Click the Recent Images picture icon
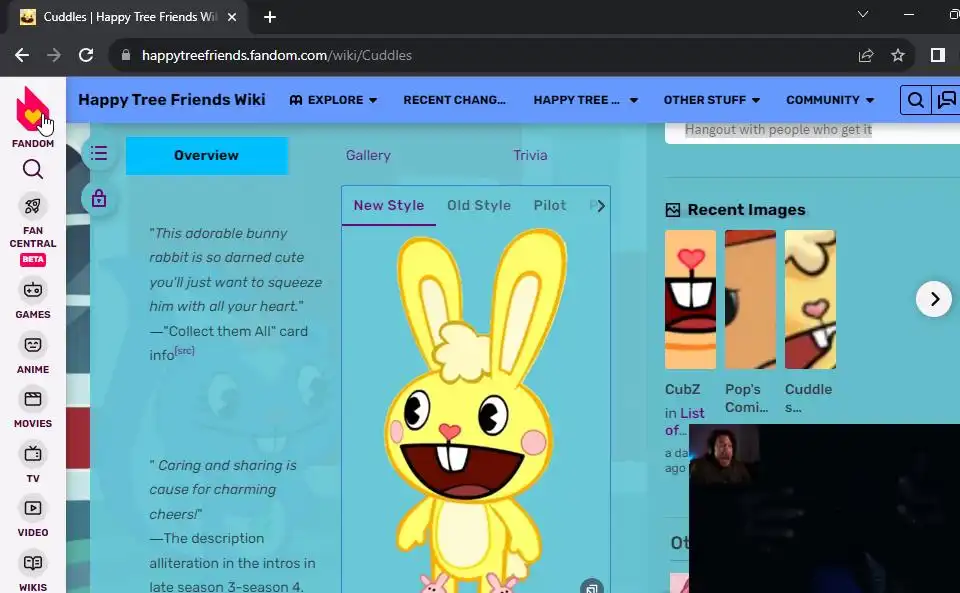 pos(672,210)
